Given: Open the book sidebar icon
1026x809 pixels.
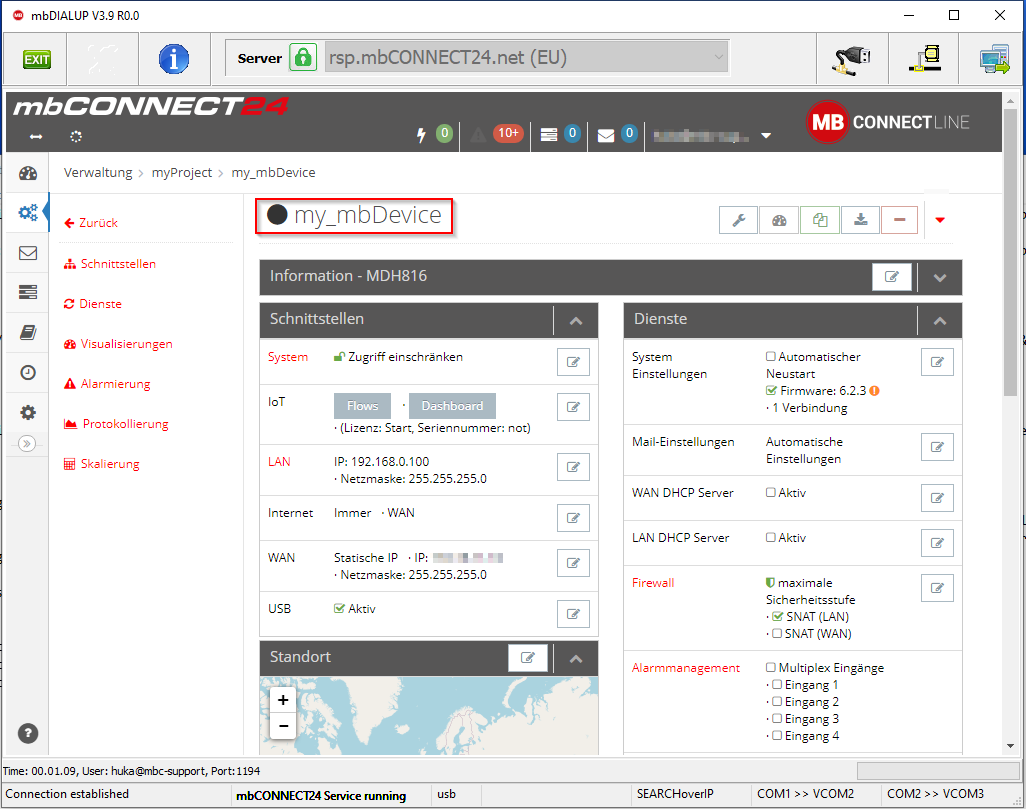Looking at the screenshot, I should [28, 333].
